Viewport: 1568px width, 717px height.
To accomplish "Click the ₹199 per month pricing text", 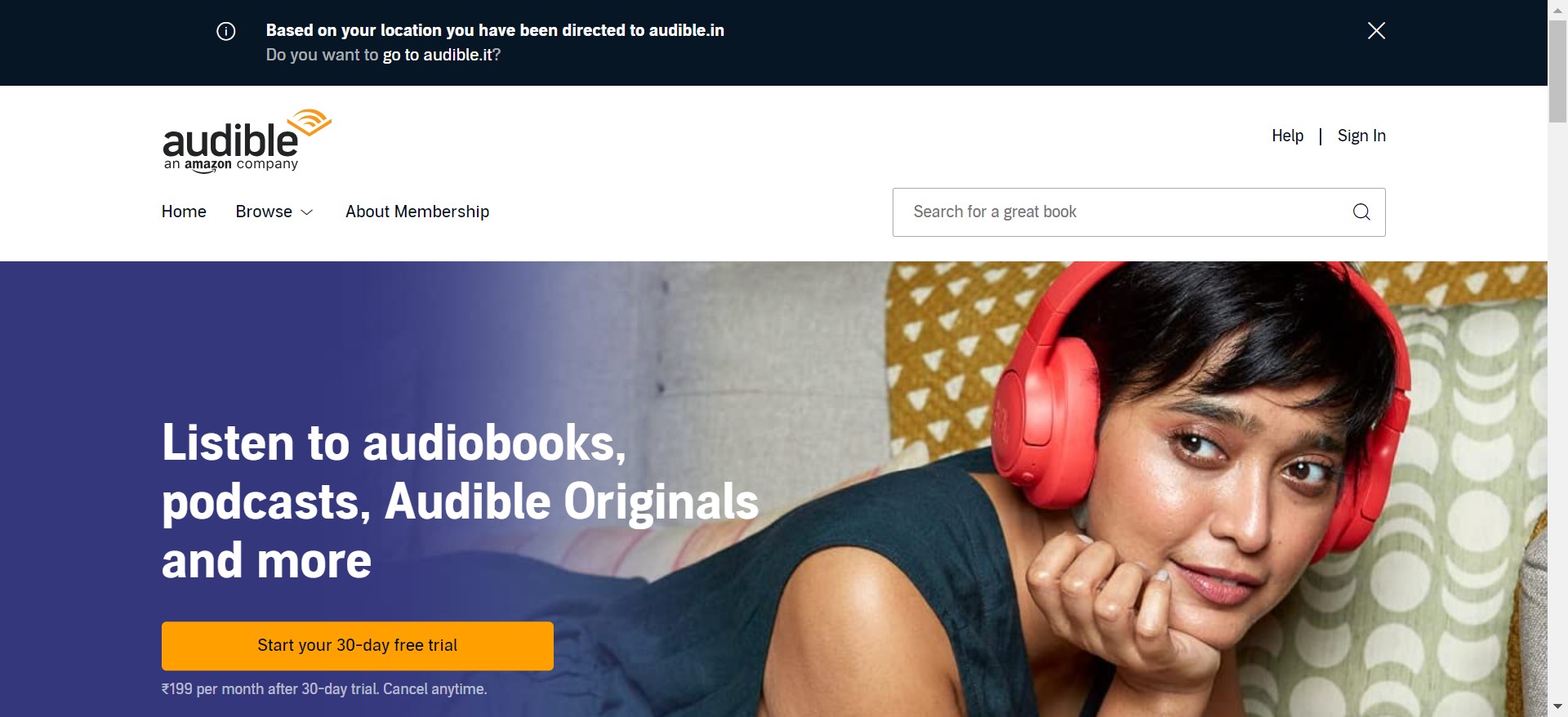I will (x=324, y=689).
